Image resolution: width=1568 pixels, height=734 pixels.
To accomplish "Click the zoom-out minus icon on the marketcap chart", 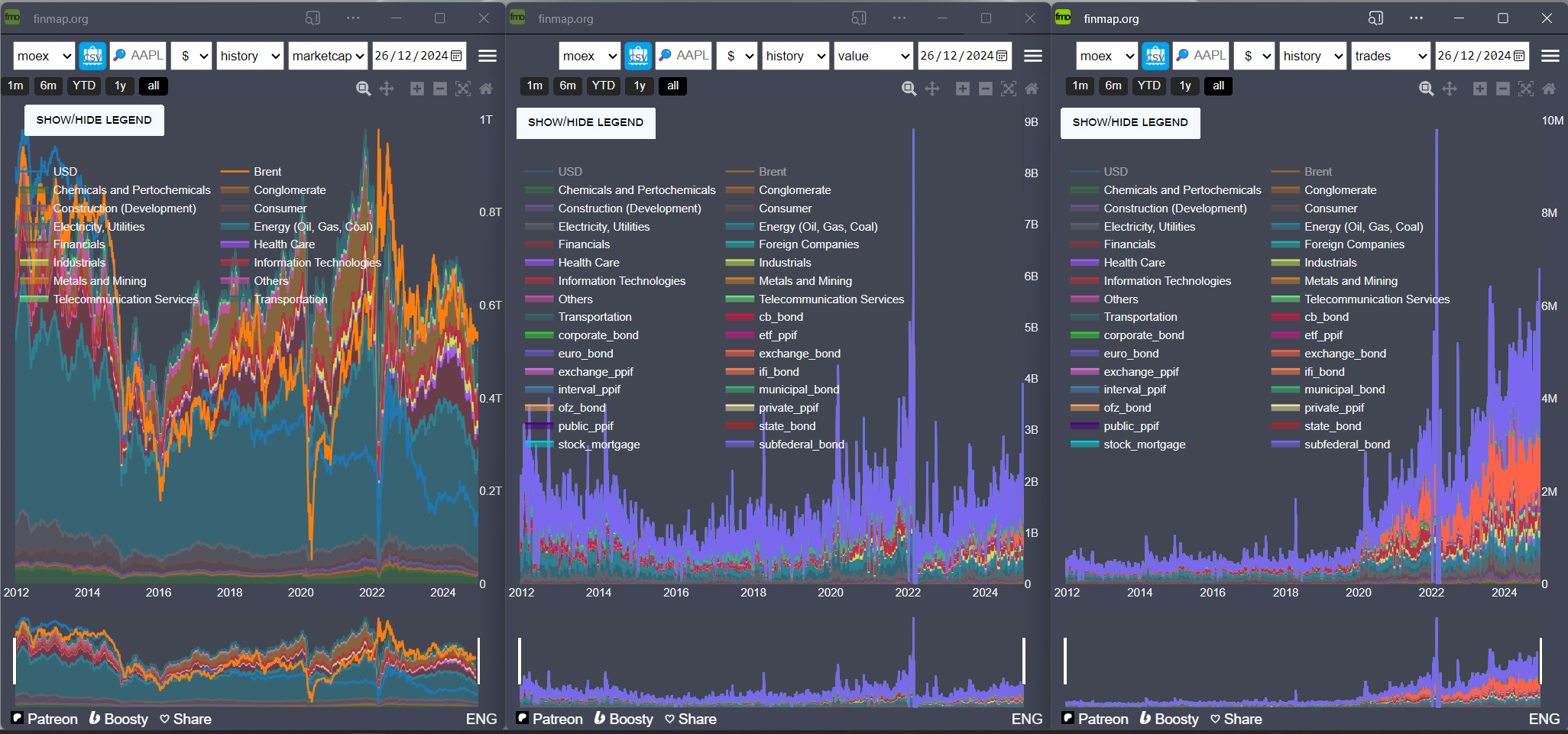I will 439,88.
